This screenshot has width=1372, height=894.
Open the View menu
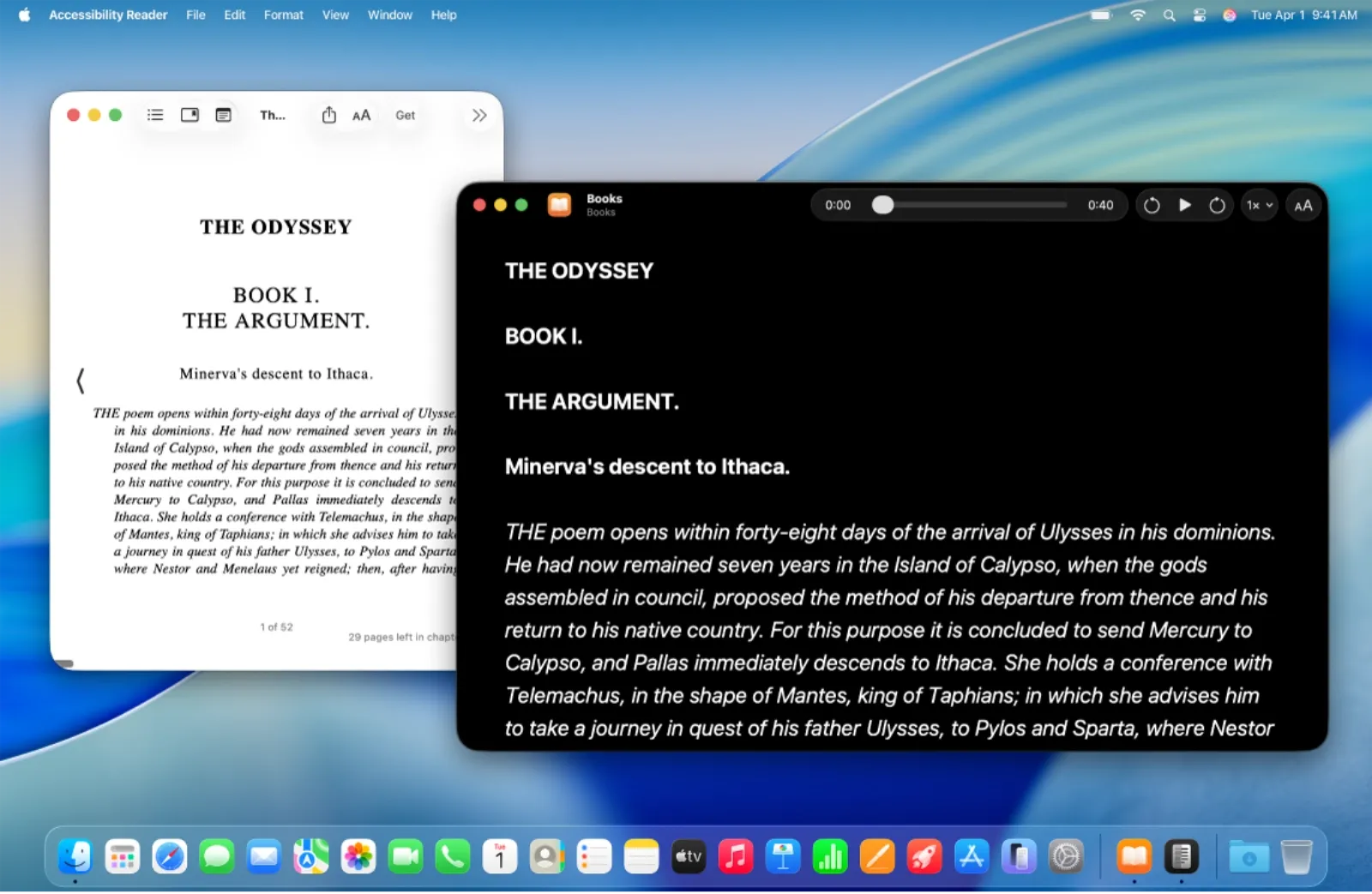[x=335, y=15]
